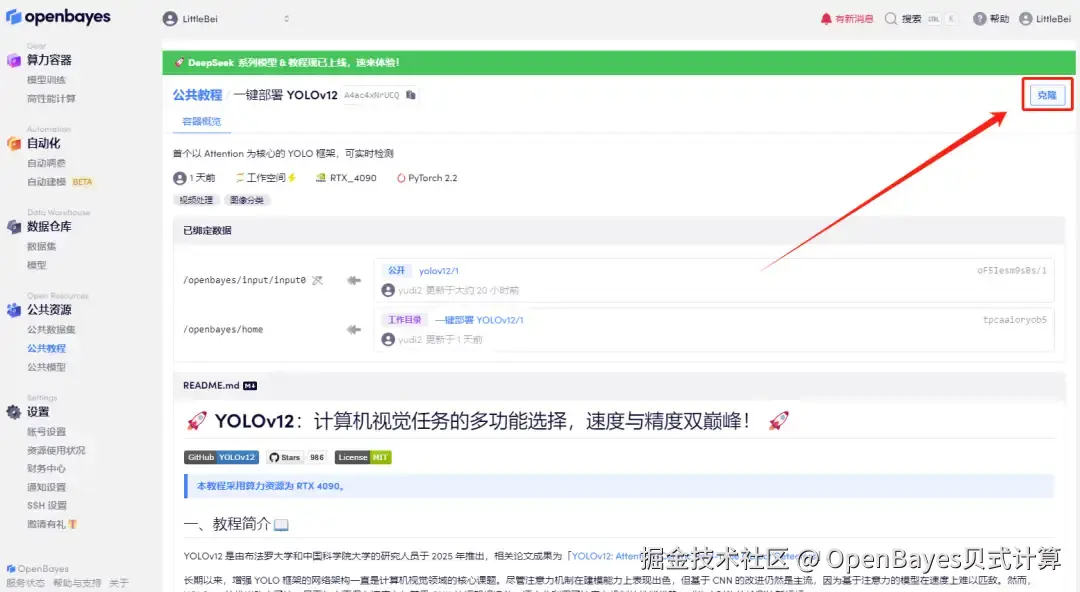Open 通知设置 in sidebar

tap(46, 487)
